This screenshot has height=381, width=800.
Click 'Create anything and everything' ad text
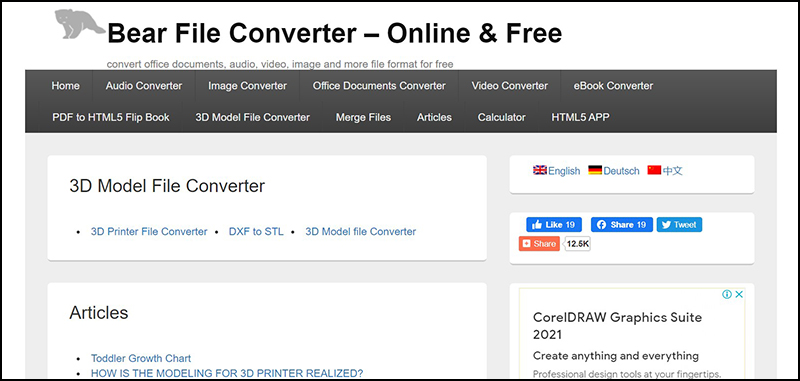(x=616, y=355)
